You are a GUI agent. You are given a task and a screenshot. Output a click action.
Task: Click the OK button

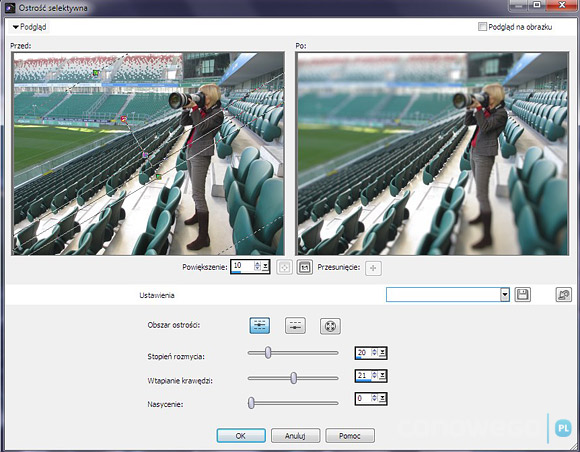[x=241, y=436]
